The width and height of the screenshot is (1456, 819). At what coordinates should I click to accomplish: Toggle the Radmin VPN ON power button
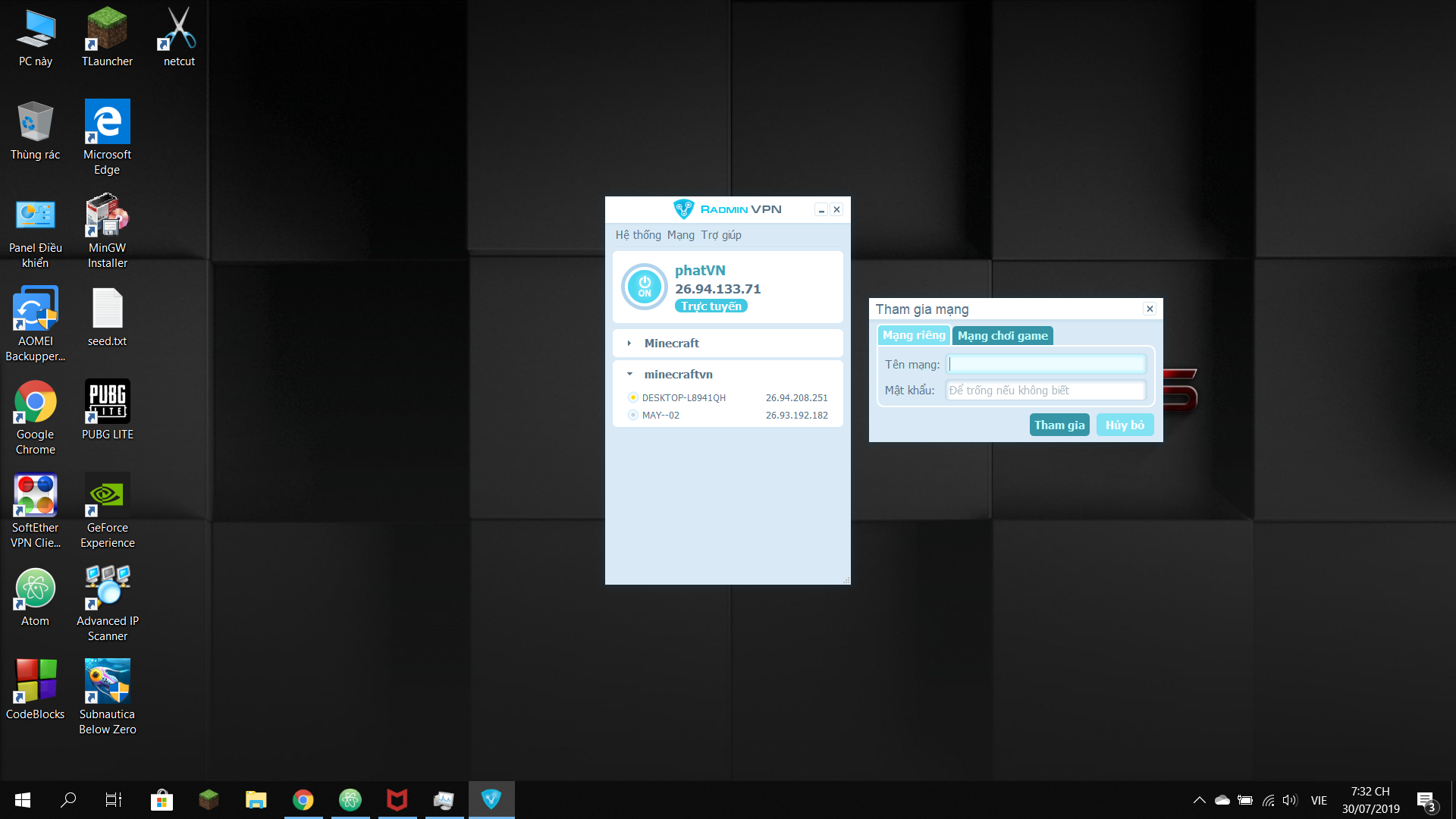pyautogui.click(x=644, y=287)
